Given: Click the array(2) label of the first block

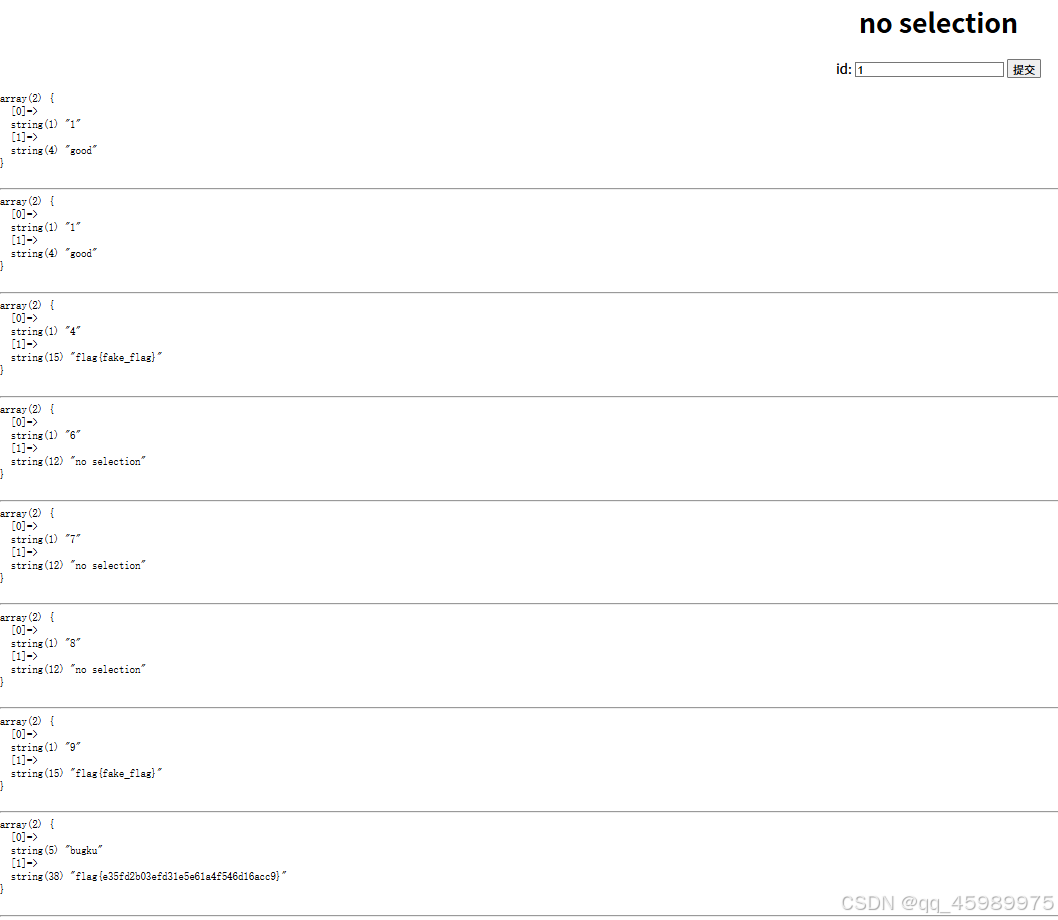Looking at the screenshot, I should coord(22,97).
